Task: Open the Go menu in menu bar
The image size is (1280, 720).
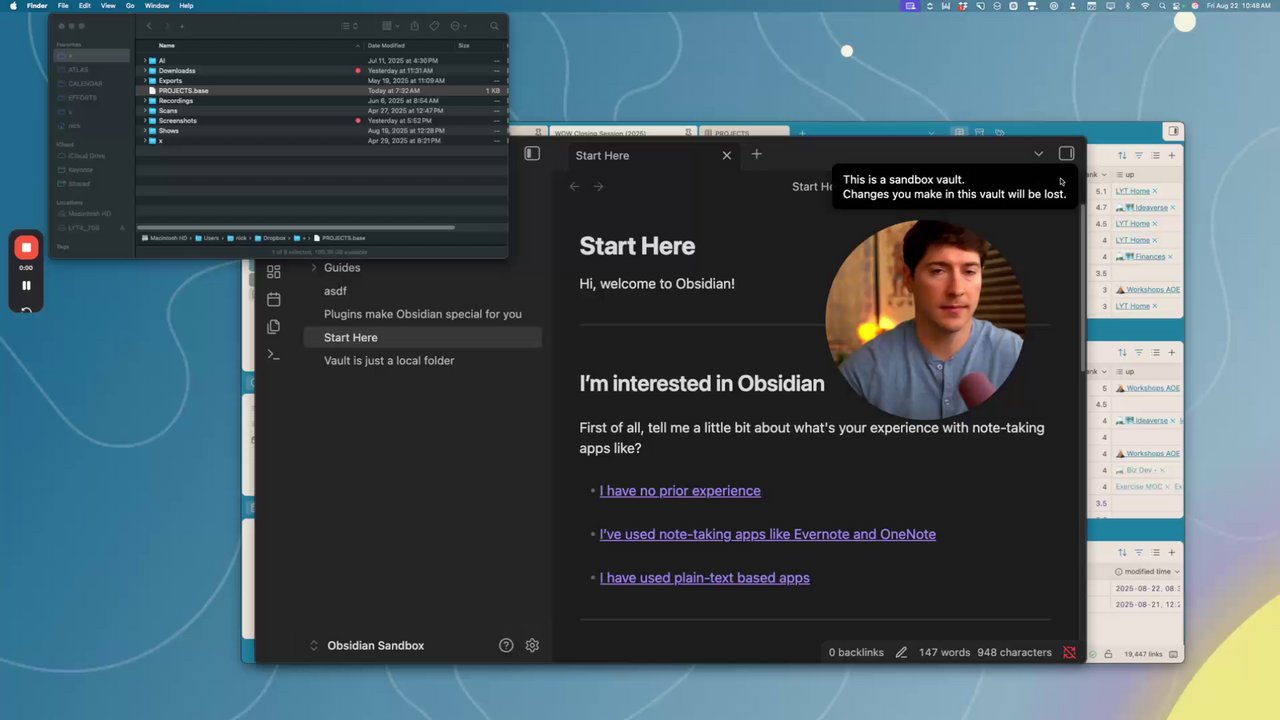Action: pos(130,6)
